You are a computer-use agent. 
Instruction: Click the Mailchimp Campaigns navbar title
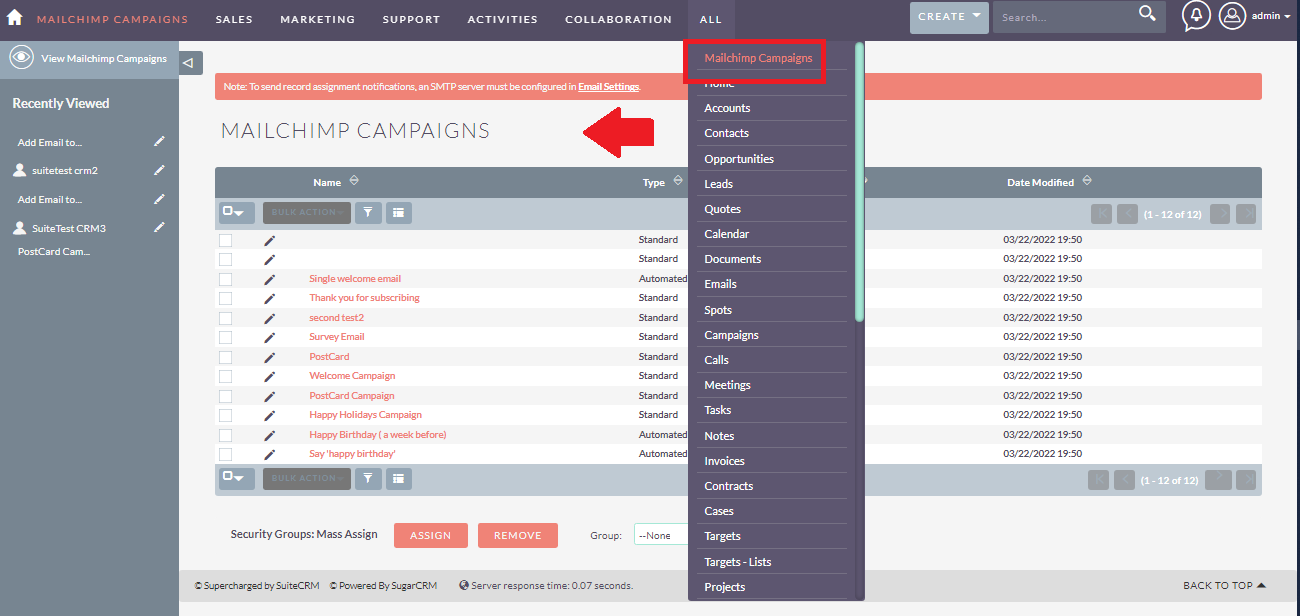point(112,19)
